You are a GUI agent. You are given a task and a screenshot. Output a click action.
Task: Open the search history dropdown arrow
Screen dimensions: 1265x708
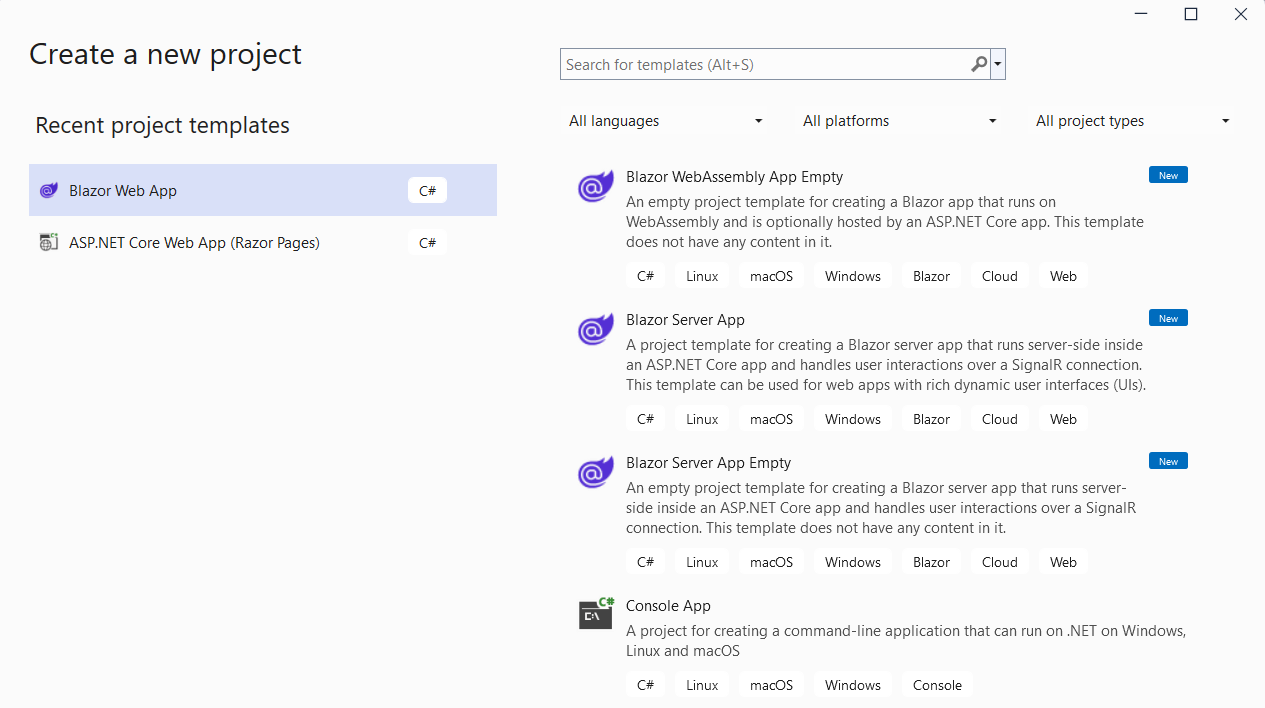997,63
